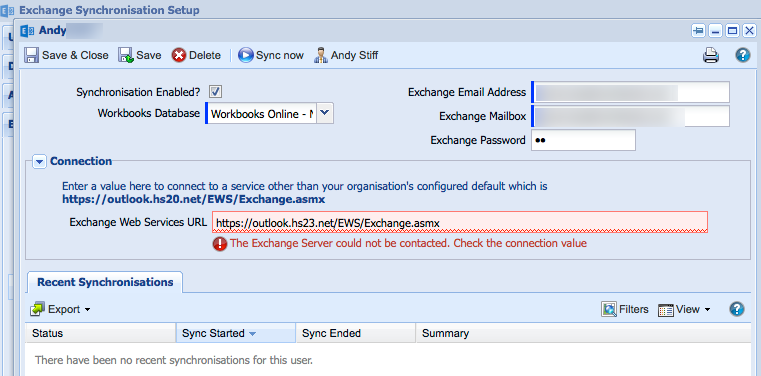Open Workbooks Database dropdown

click(325, 114)
